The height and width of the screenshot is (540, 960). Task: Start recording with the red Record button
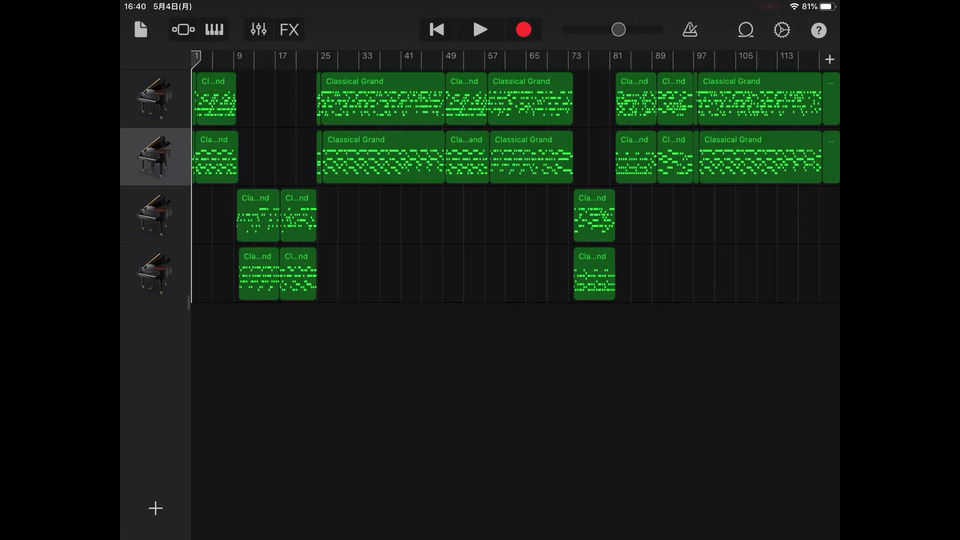click(x=523, y=30)
